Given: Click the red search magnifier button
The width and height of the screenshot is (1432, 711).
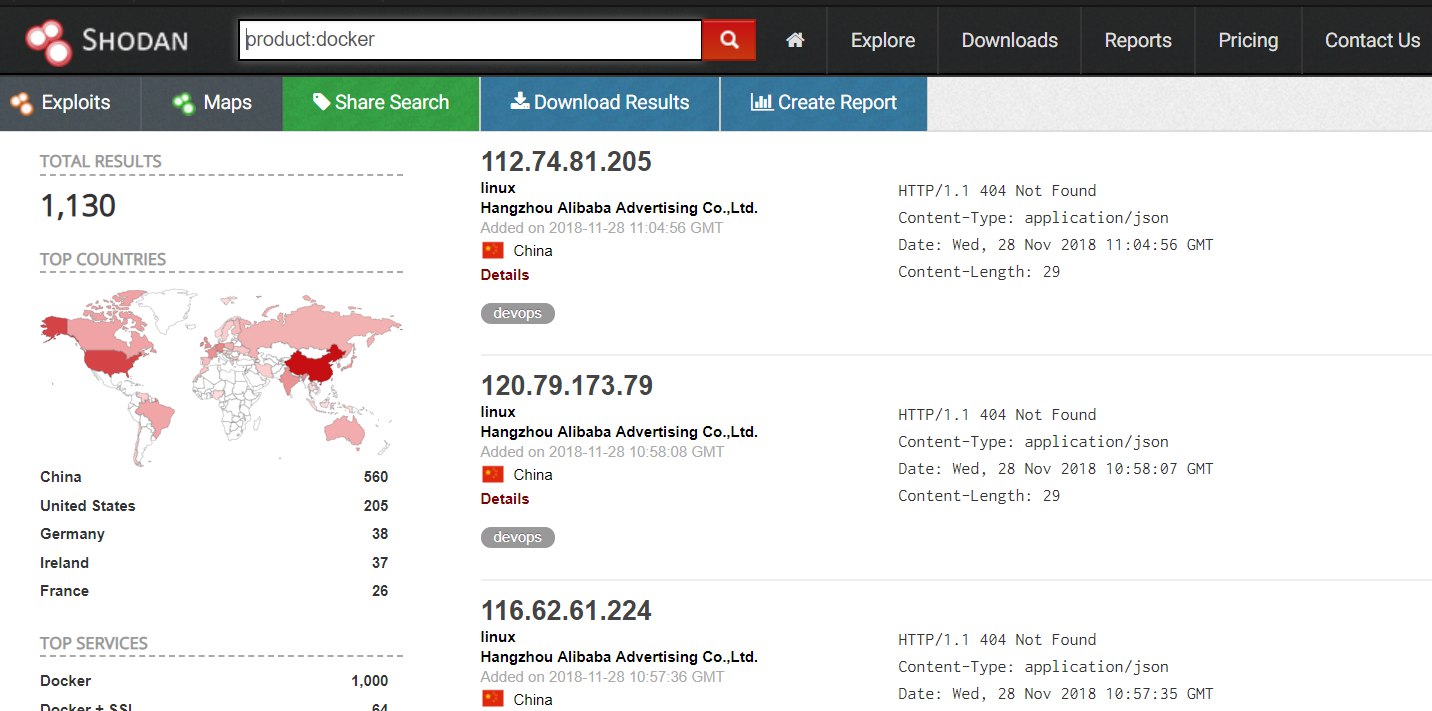Looking at the screenshot, I should [x=729, y=40].
